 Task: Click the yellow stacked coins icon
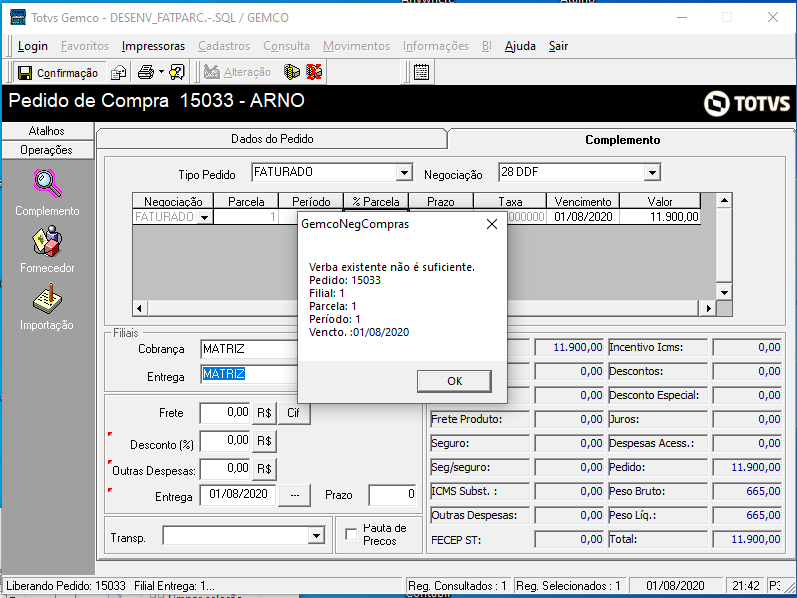tap(292, 72)
